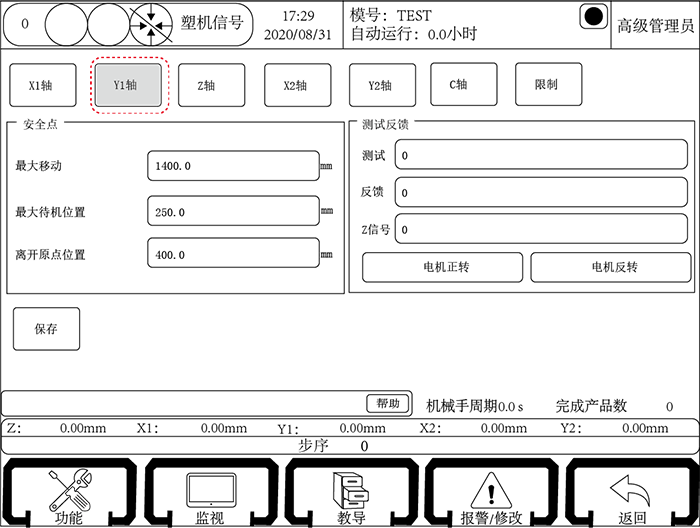Select the 离开原点位置 input field
This screenshot has width=700, height=528.
(232, 254)
